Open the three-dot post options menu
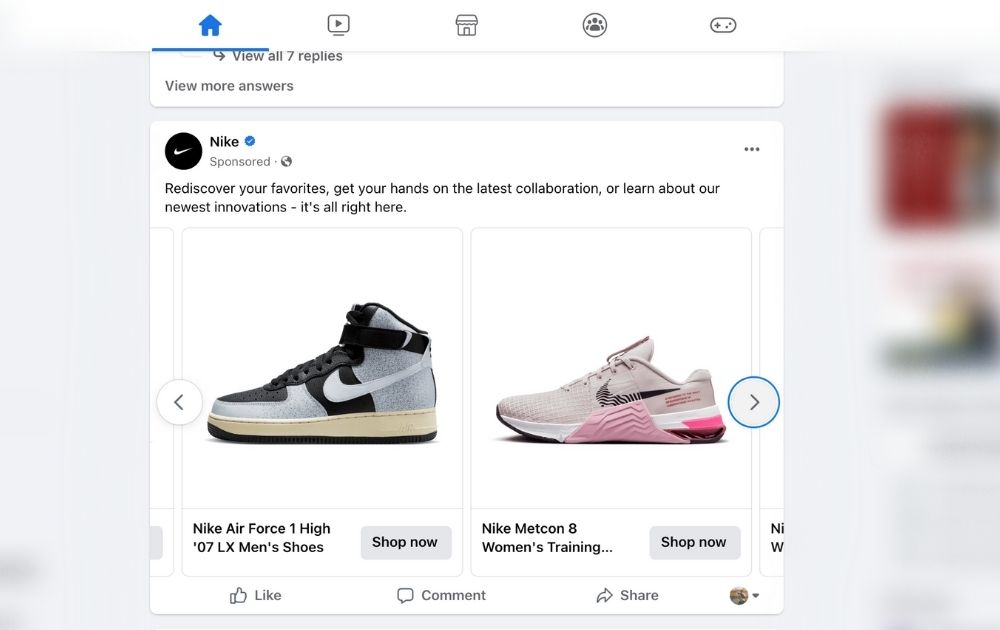Screen dimensions: 1000x630 point(752,150)
